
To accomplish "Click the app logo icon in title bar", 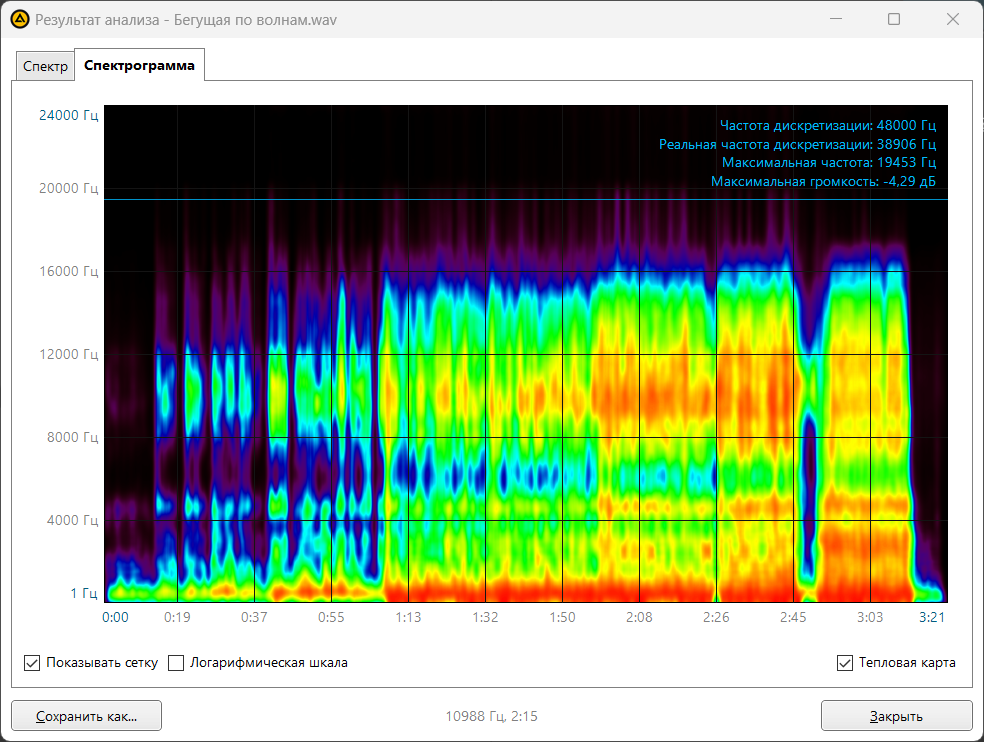I will tap(19, 19).
